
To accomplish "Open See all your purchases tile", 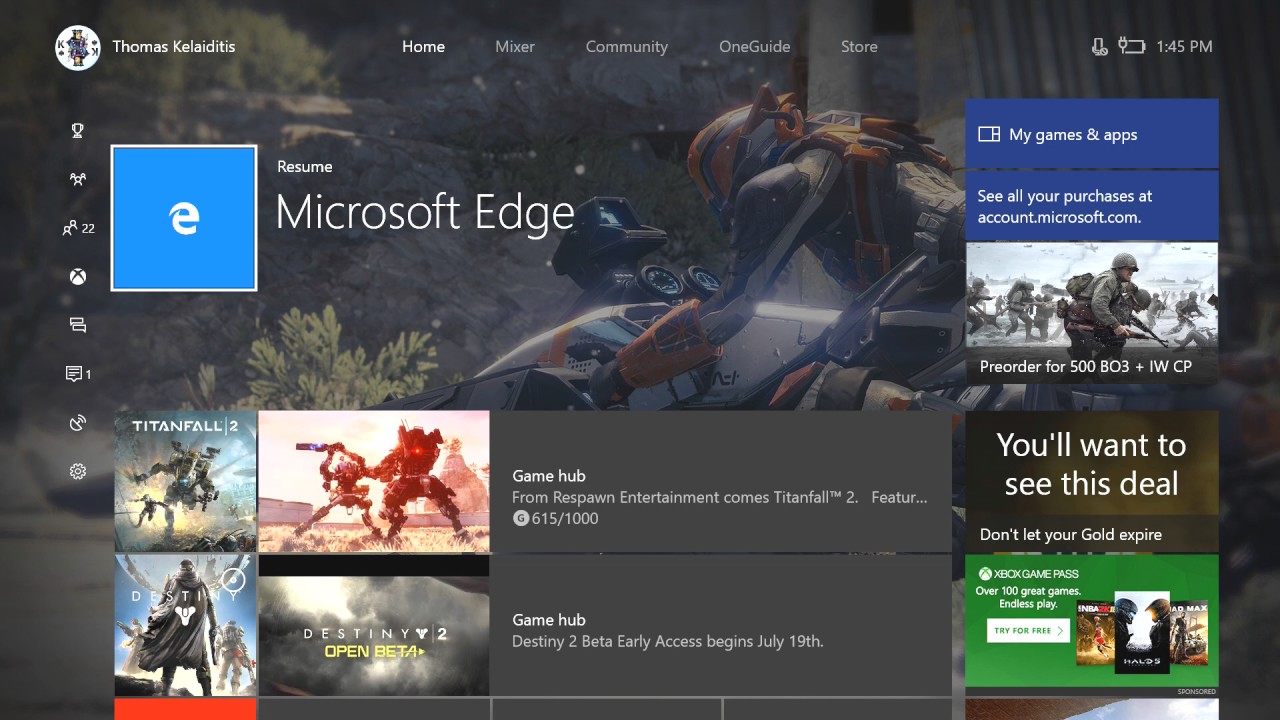I will coord(1092,205).
